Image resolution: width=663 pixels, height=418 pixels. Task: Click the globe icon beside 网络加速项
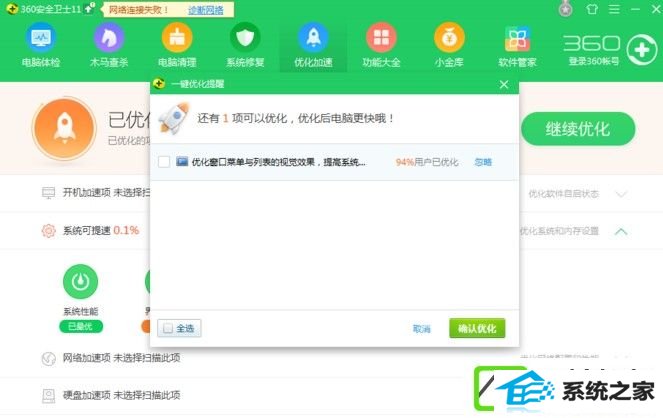click(x=49, y=358)
